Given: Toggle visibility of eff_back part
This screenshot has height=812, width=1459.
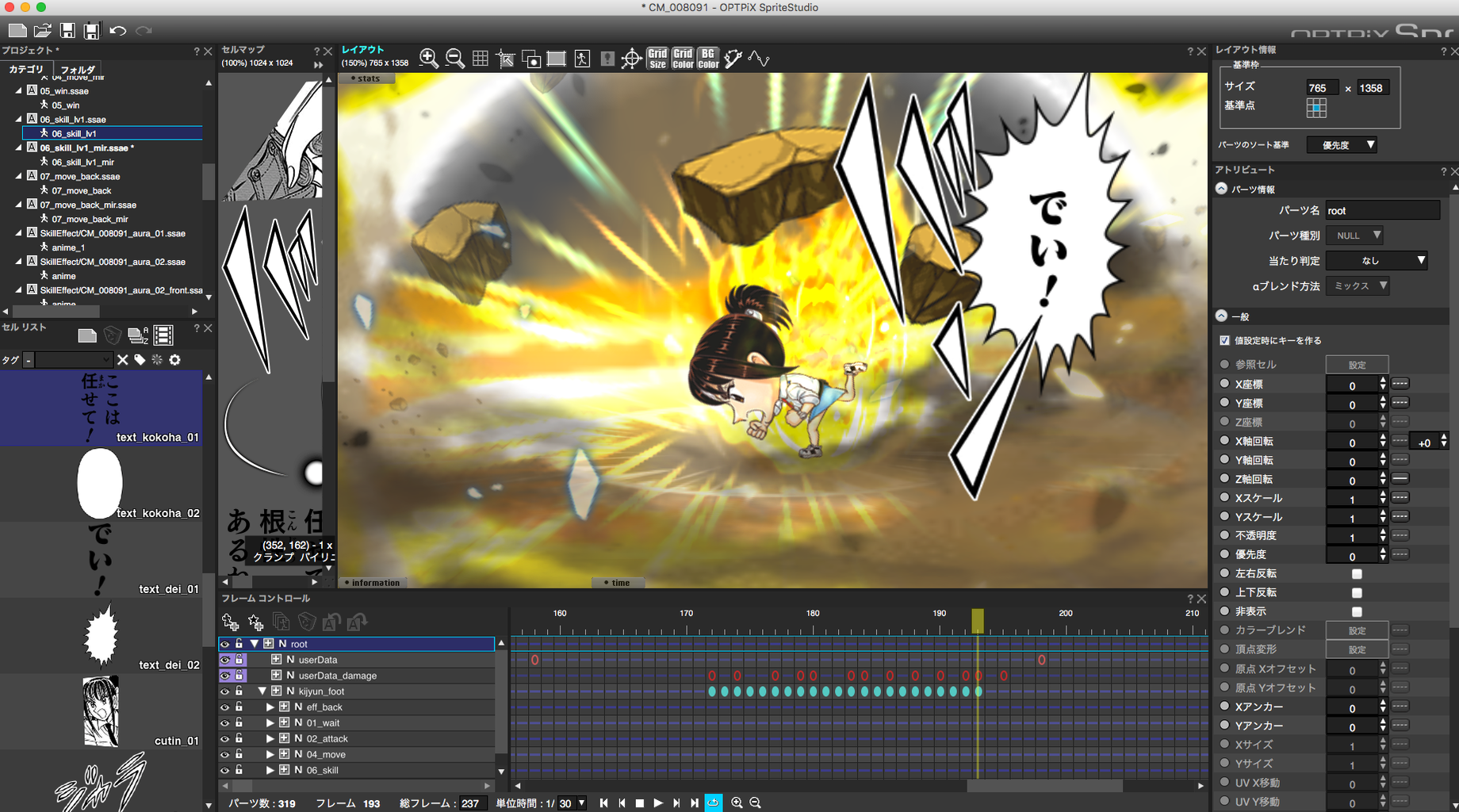Looking at the screenshot, I should (225, 707).
